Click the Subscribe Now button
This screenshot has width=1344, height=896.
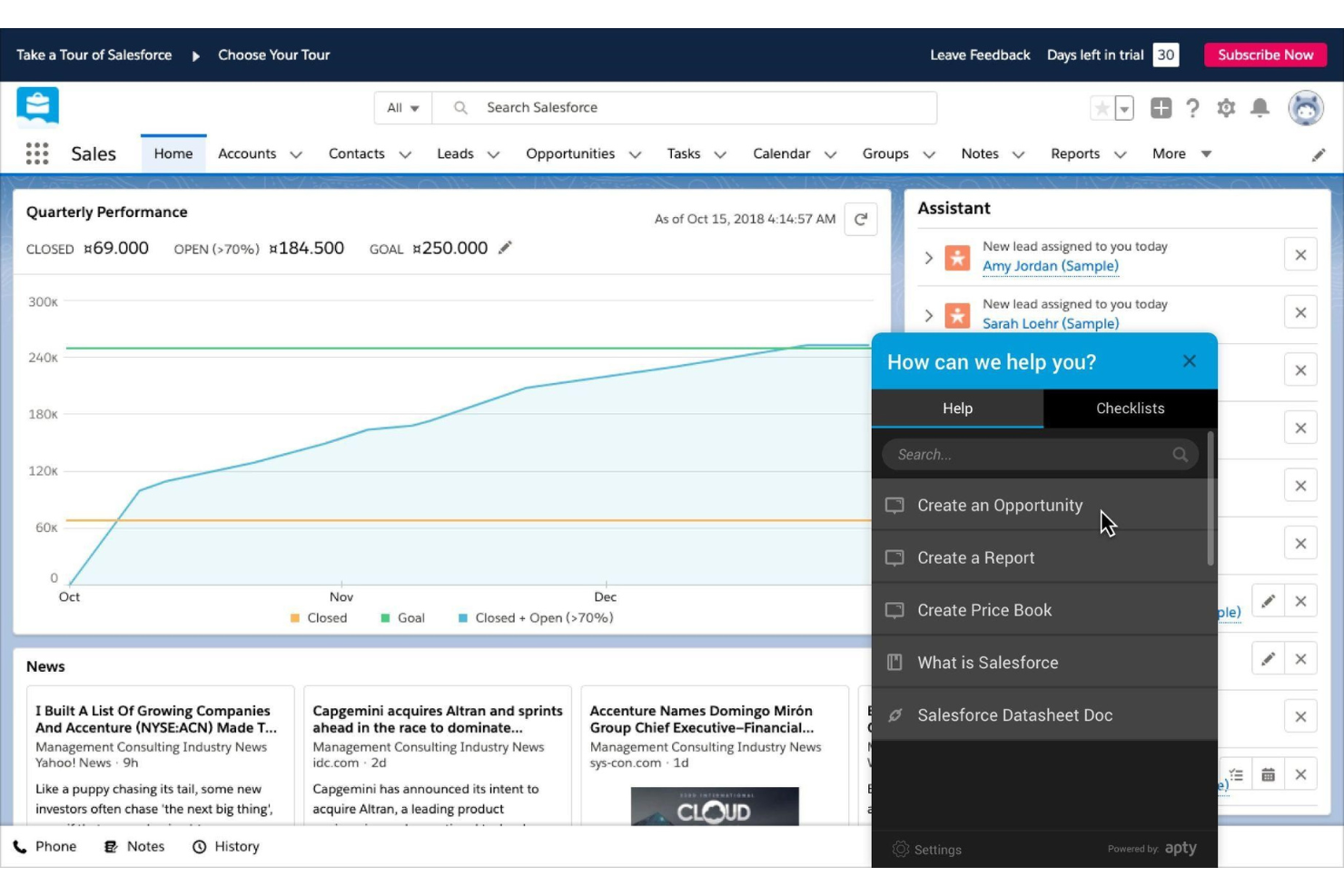coord(1265,54)
